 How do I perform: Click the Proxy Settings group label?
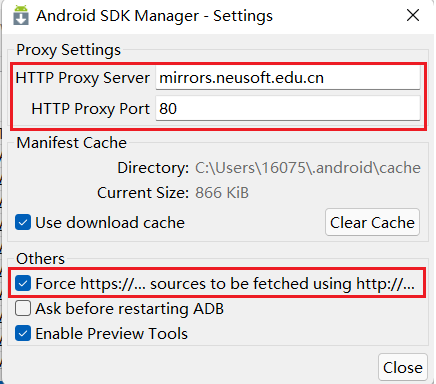point(68,50)
